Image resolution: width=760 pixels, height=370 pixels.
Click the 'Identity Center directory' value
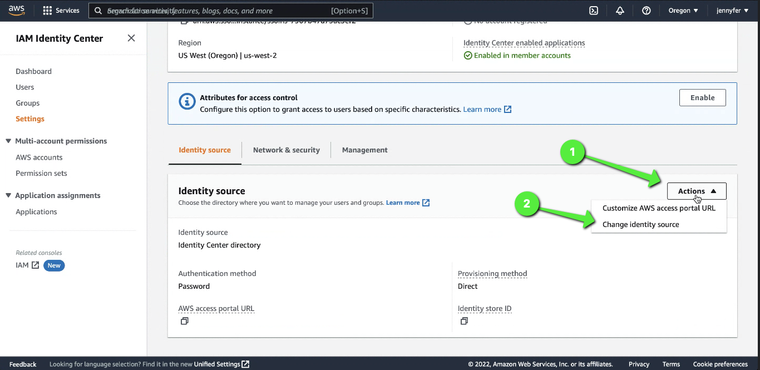tap(220, 245)
